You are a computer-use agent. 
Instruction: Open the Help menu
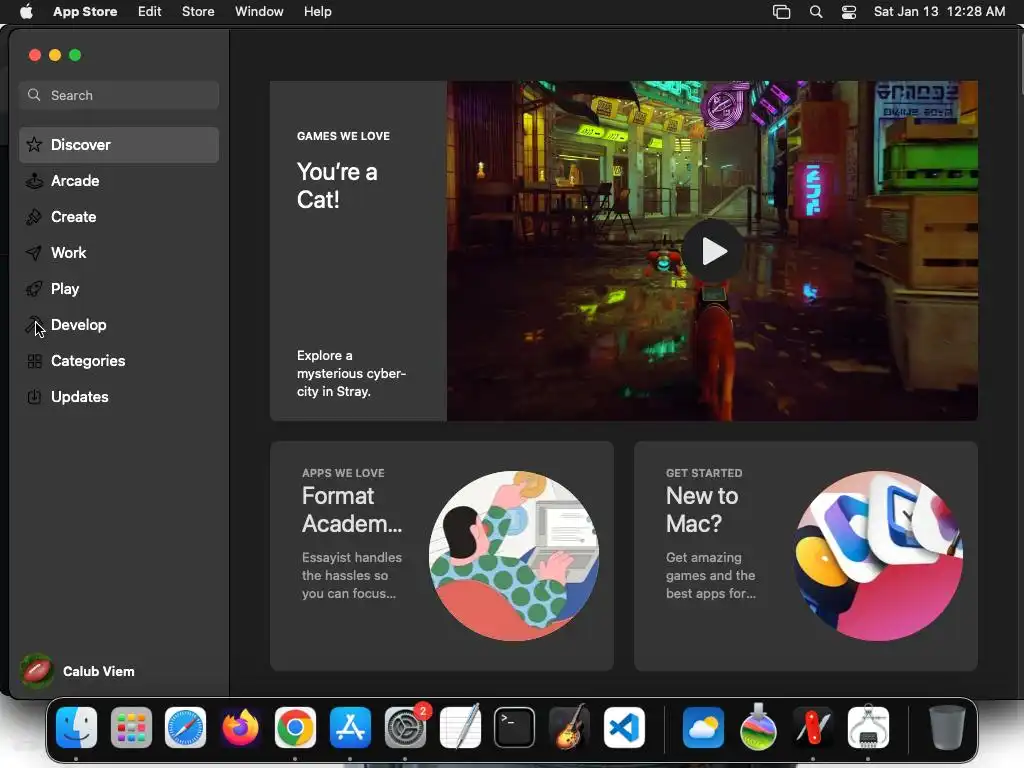(x=317, y=12)
